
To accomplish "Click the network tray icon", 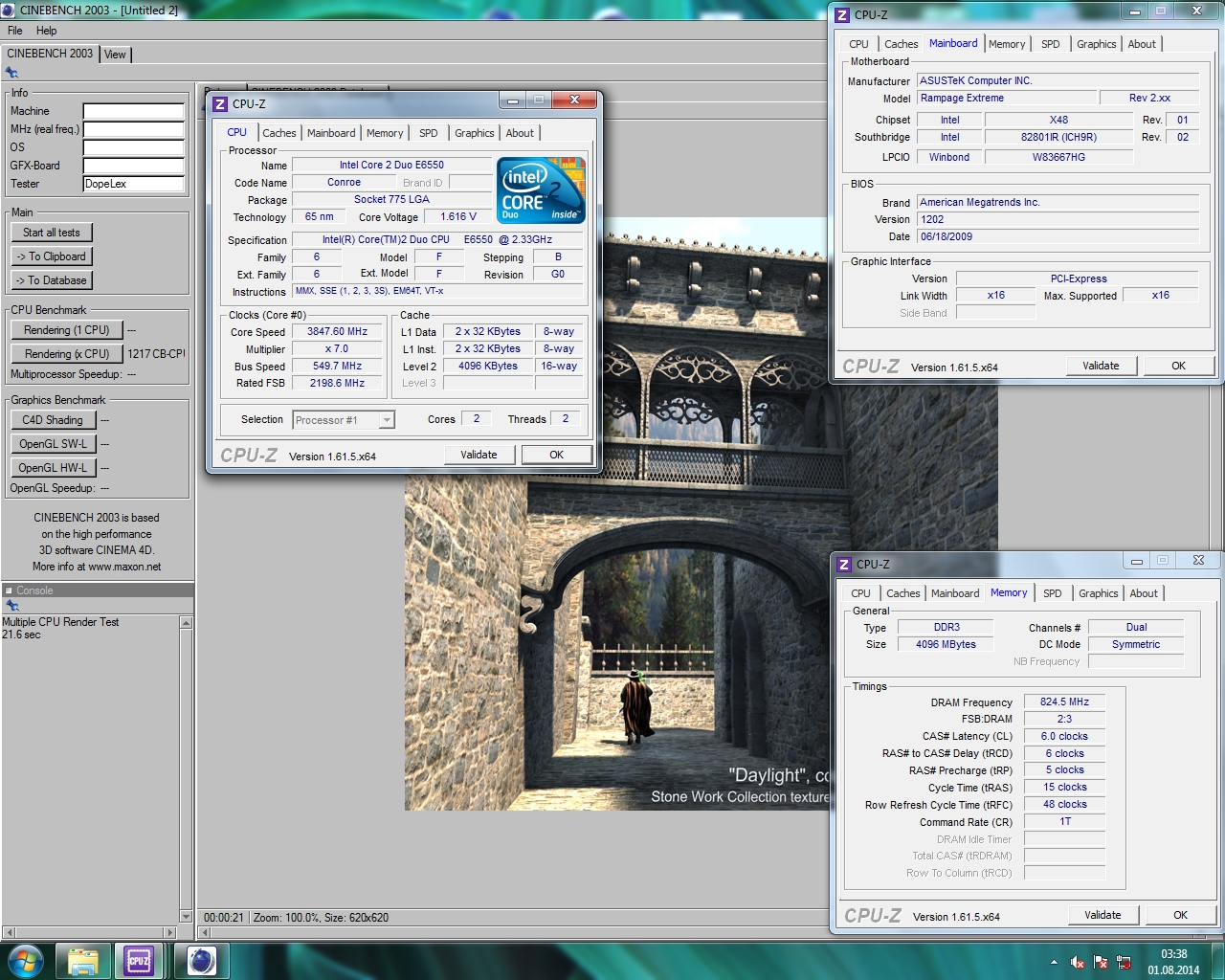I will (x=1124, y=962).
